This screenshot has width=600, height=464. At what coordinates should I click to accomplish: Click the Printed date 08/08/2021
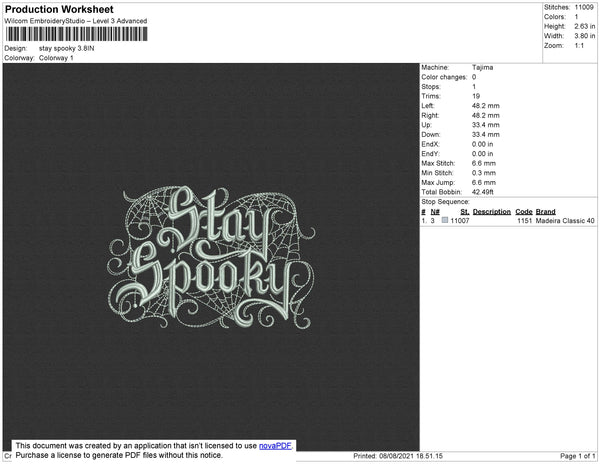pyautogui.click(x=395, y=456)
